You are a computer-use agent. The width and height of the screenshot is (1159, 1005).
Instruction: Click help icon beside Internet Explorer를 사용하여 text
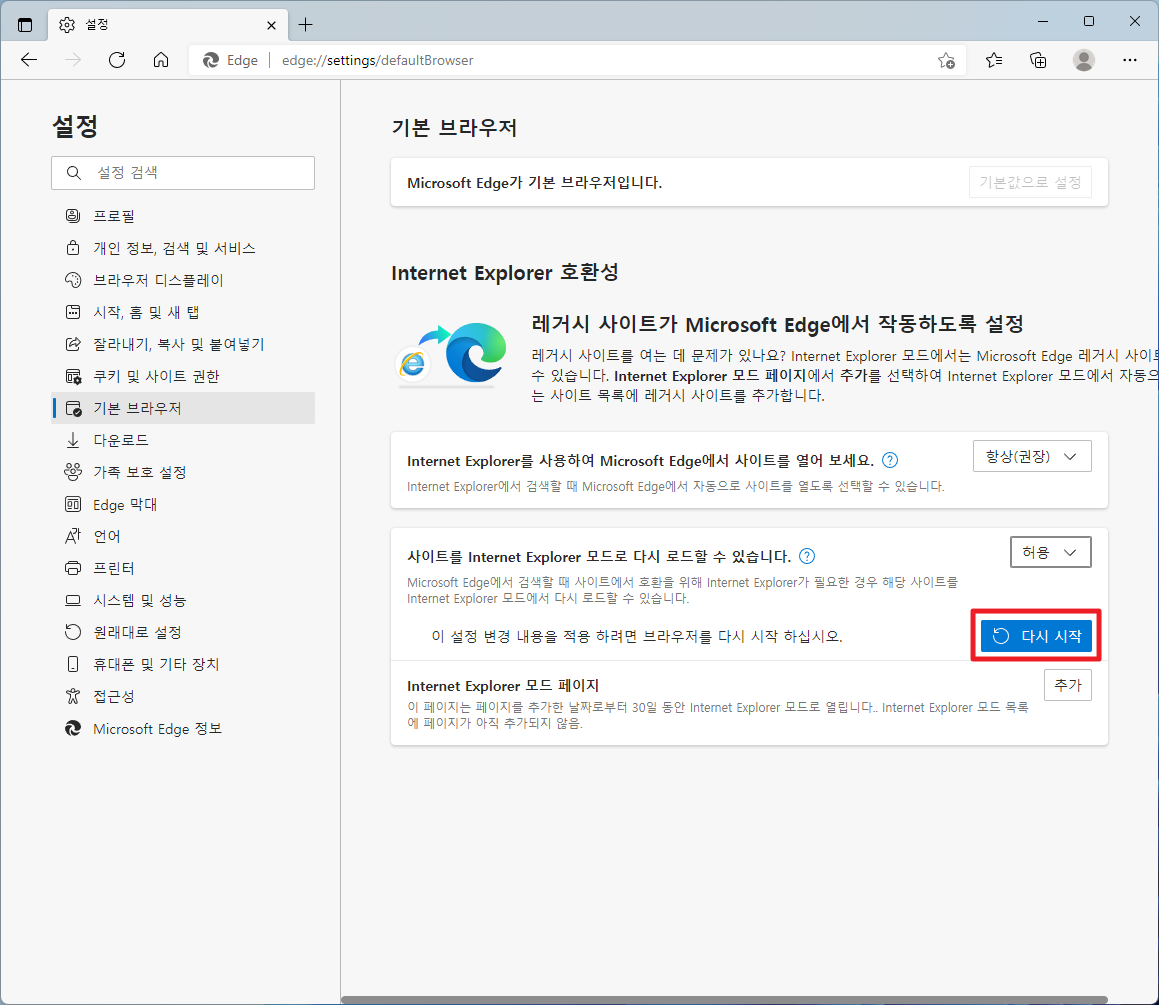(890, 460)
